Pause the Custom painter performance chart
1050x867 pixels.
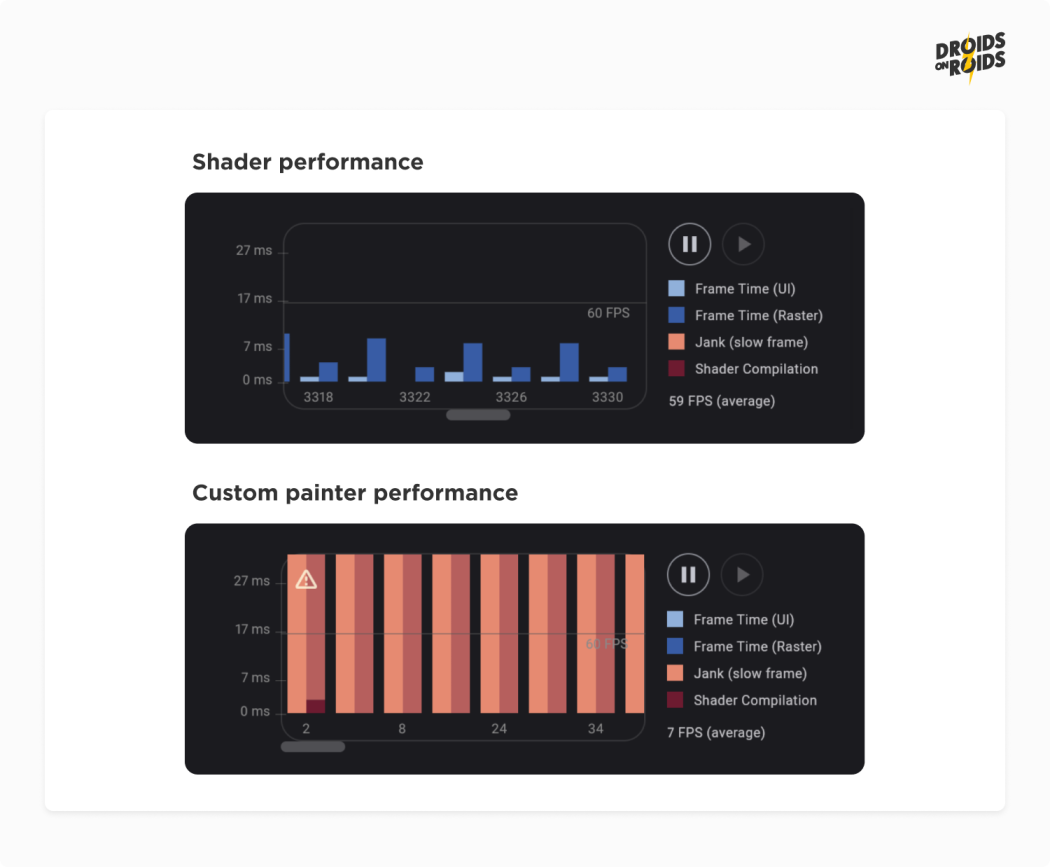[x=688, y=575]
